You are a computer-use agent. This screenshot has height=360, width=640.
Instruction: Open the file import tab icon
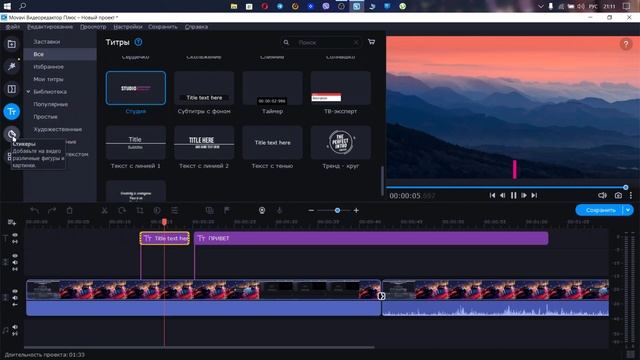click(x=11, y=44)
